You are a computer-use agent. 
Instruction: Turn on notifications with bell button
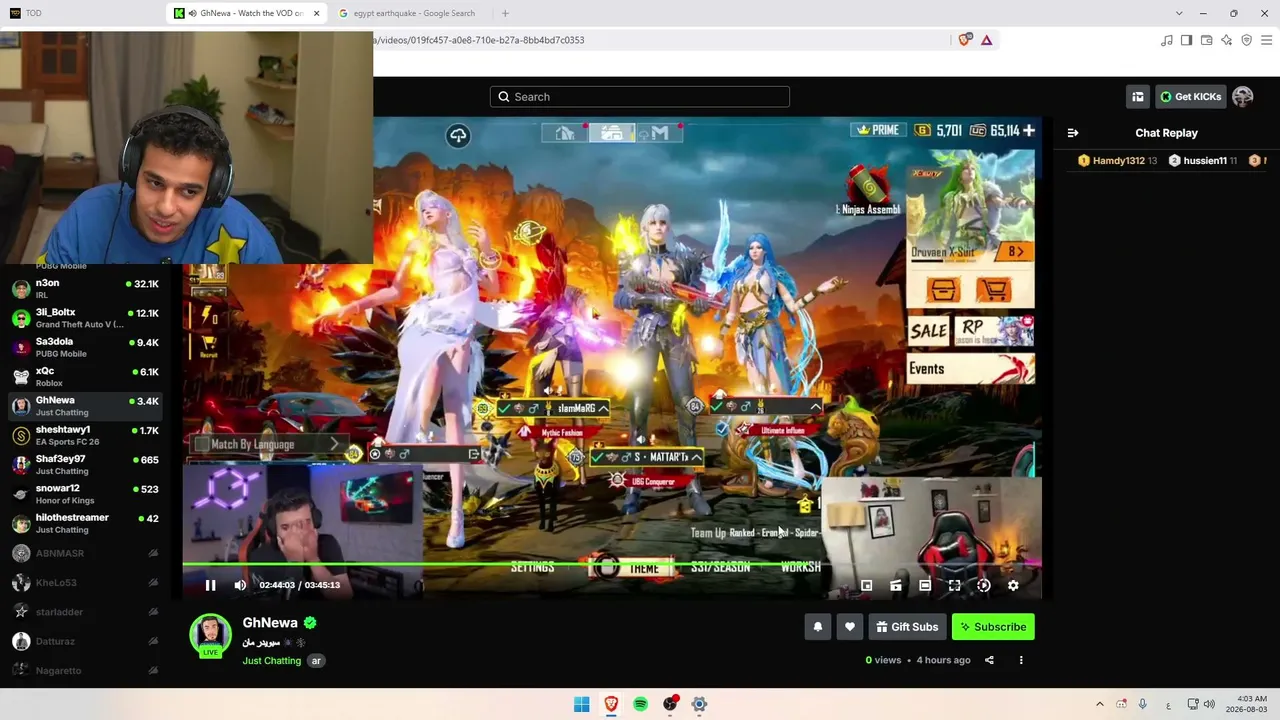[x=818, y=627]
